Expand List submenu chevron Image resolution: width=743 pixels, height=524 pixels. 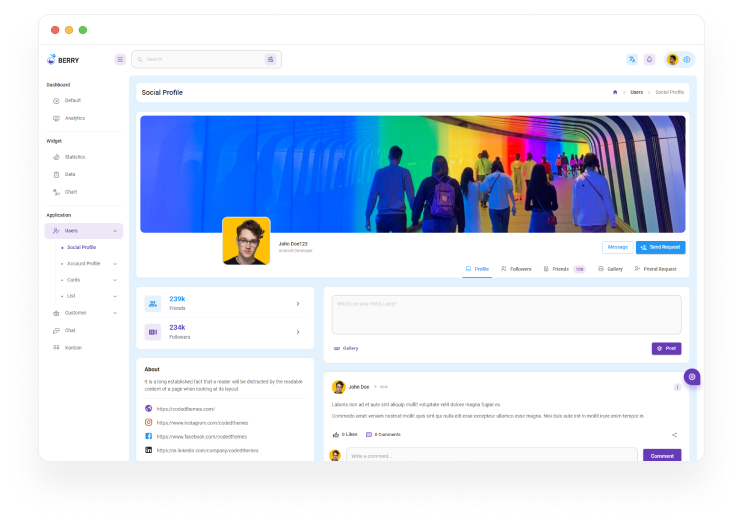pyautogui.click(x=115, y=296)
